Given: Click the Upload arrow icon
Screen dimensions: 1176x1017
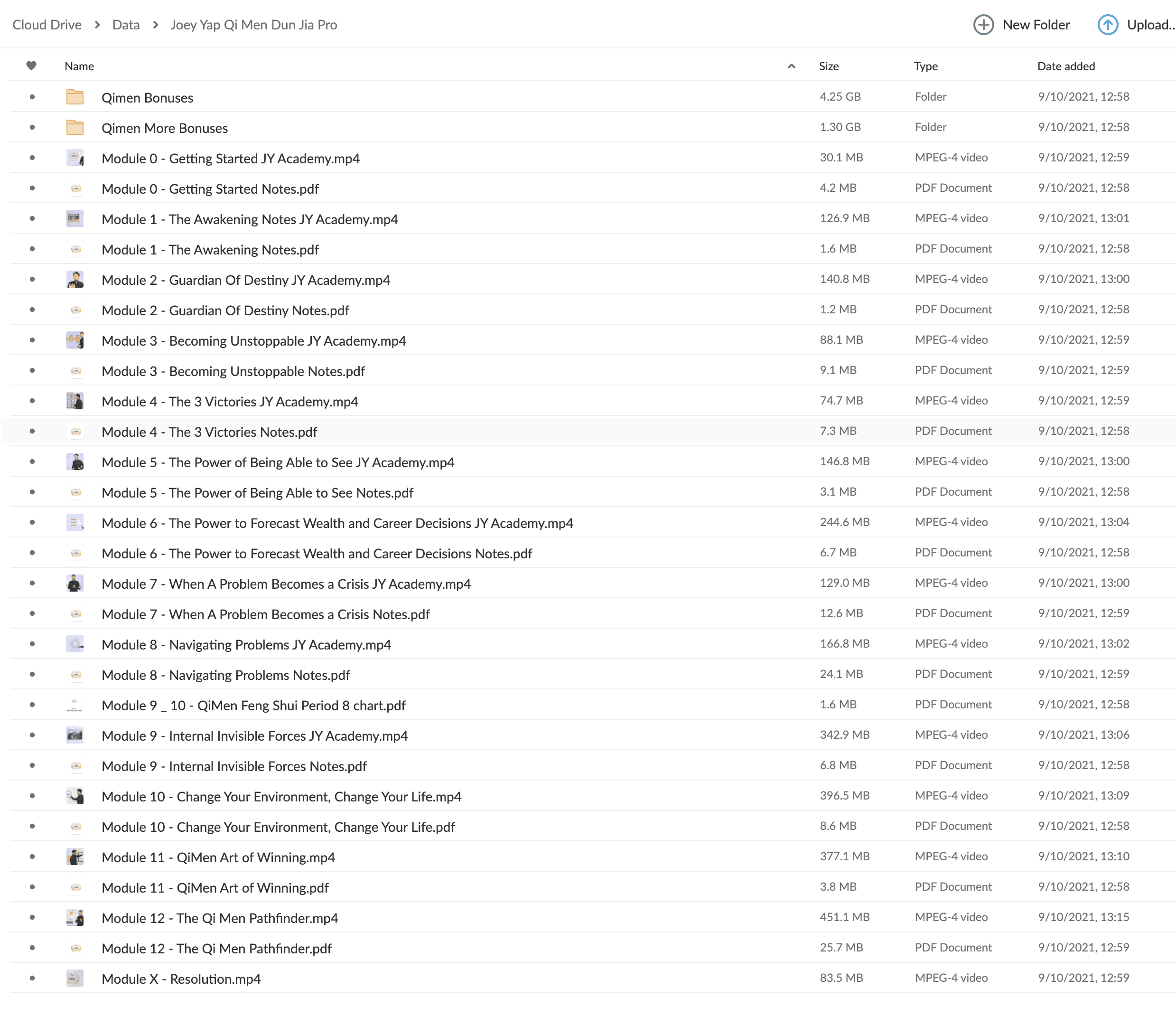Looking at the screenshot, I should (x=1107, y=25).
